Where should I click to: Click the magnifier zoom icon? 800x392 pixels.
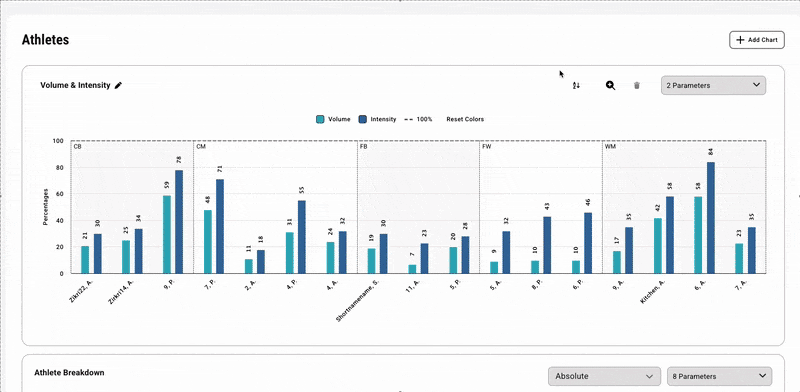[610, 86]
